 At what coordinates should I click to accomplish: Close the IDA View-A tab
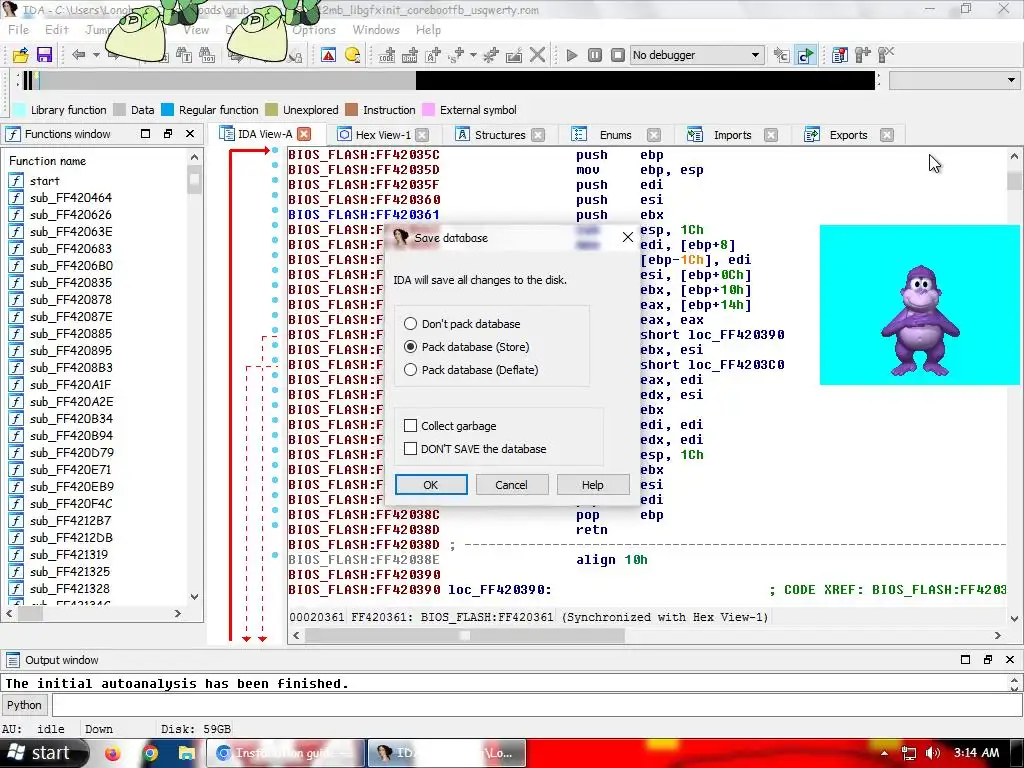coord(304,134)
